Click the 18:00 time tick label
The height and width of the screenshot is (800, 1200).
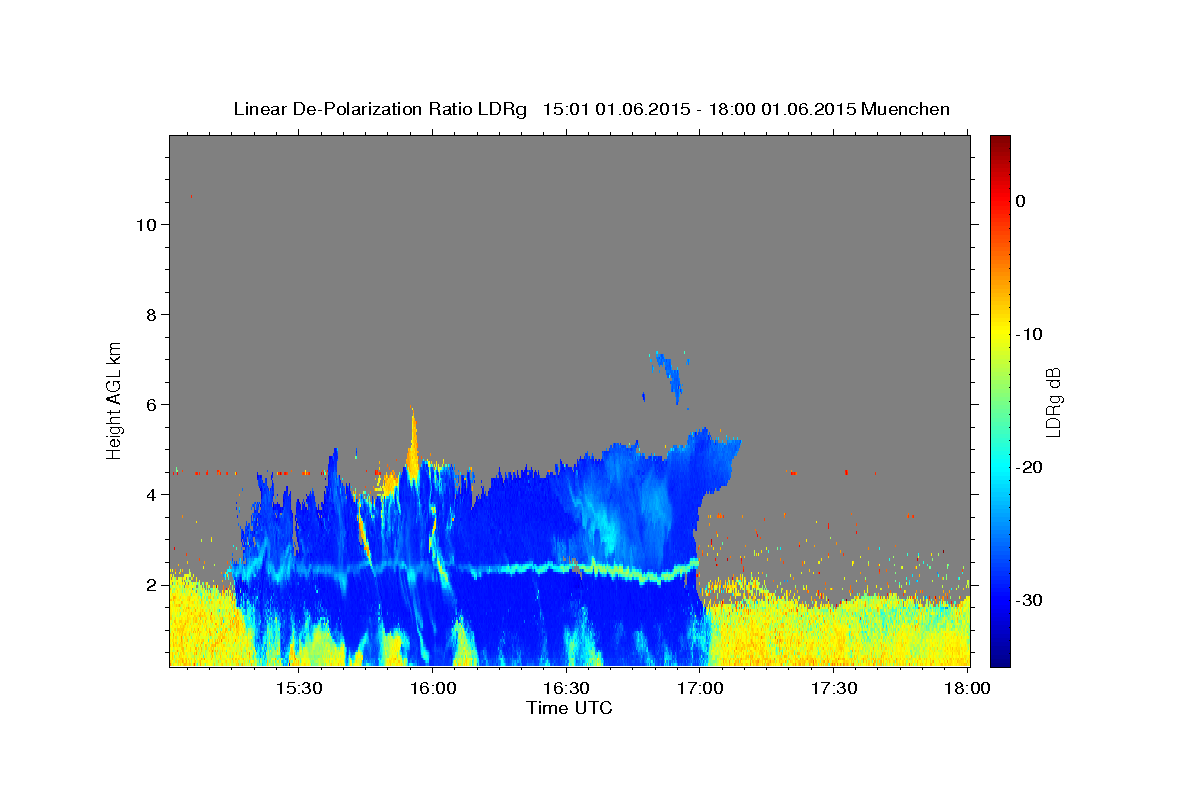pos(967,689)
